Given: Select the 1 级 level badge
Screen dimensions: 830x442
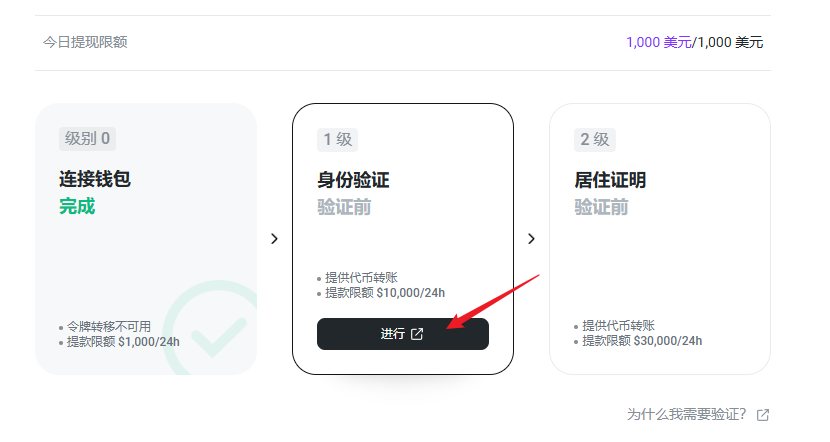Looking at the screenshot, I should pos(340,139).
